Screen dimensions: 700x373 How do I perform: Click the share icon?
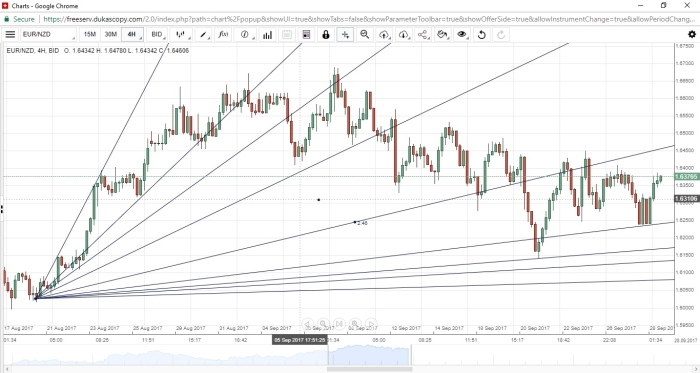coord(423,34)
